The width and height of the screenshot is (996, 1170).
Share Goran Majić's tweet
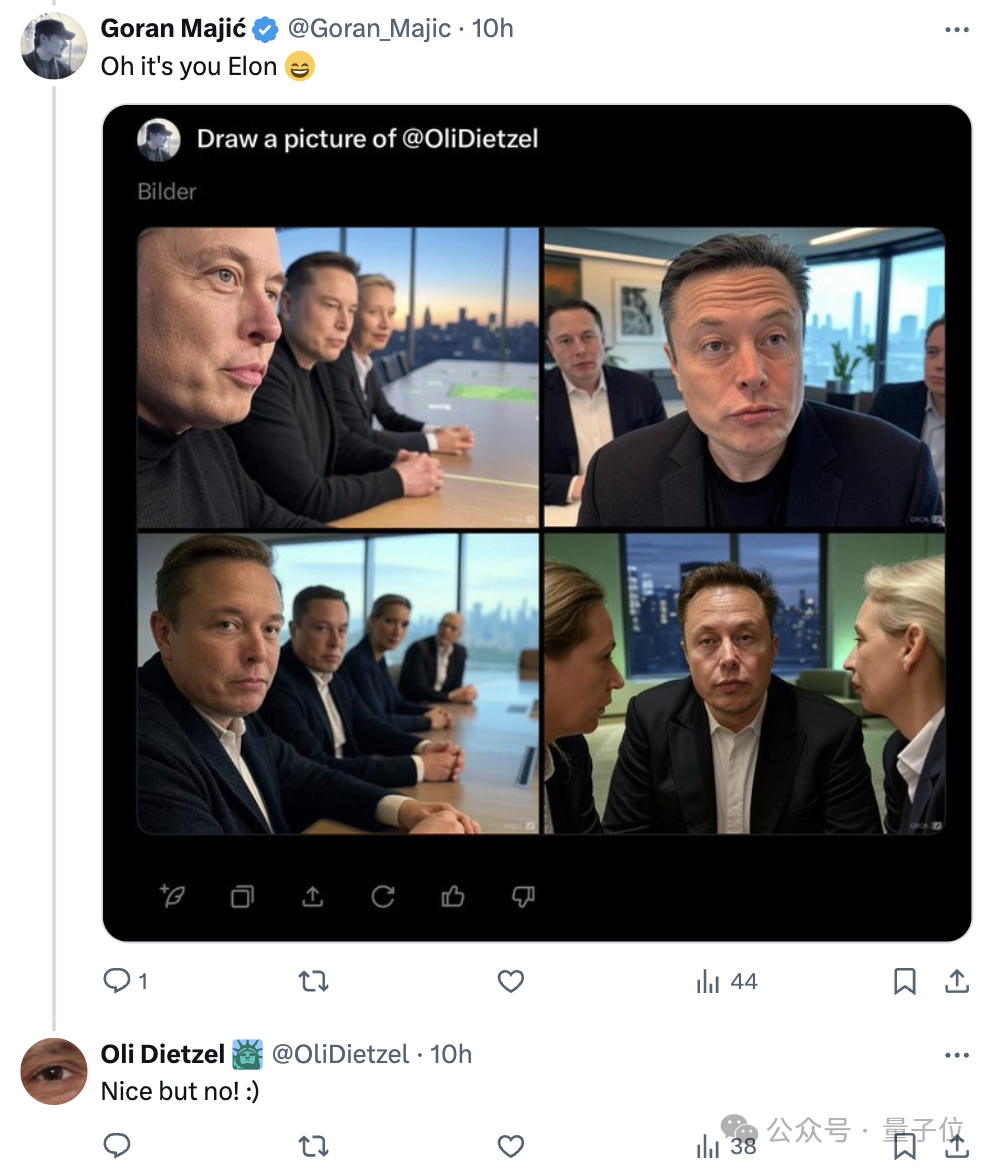click(956, 980)
